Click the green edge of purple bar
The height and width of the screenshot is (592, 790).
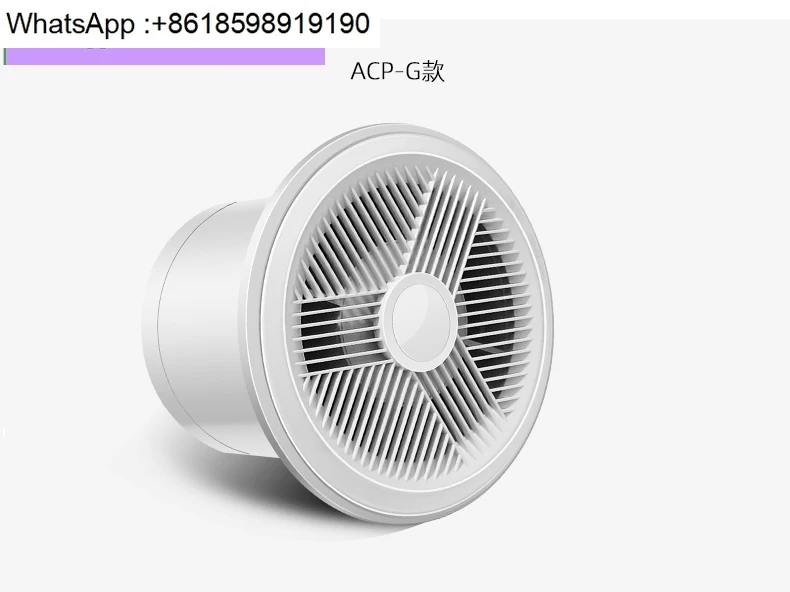click(x=5, y=56)
